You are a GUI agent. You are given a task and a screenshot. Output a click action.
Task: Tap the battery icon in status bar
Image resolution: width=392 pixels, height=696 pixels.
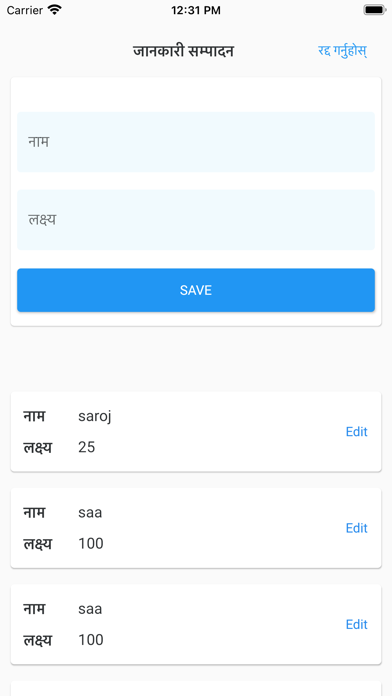coord(374,10)
